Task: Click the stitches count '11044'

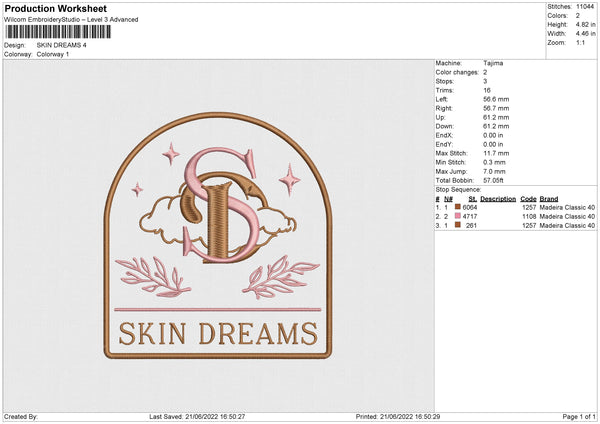Action: (x=585, y=7)
